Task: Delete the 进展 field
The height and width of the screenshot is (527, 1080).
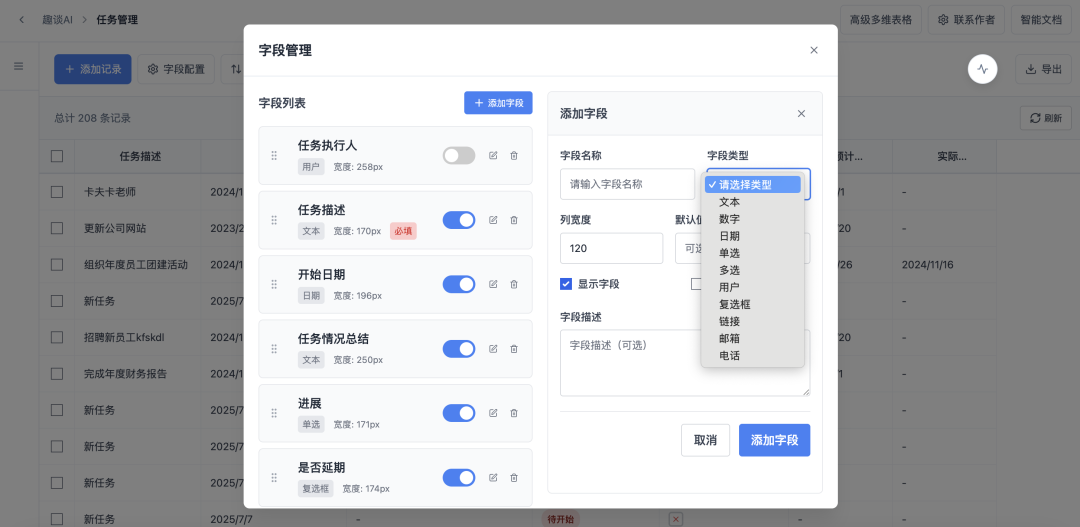Action: [514, 413]
